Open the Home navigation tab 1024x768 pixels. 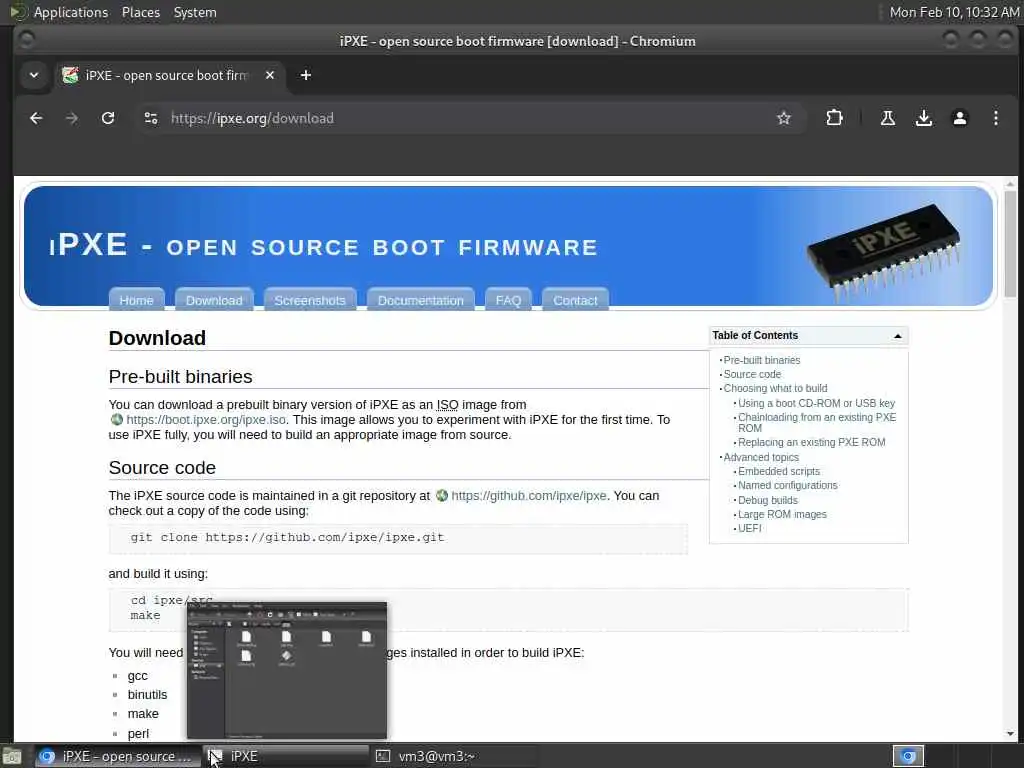[136, 300]
